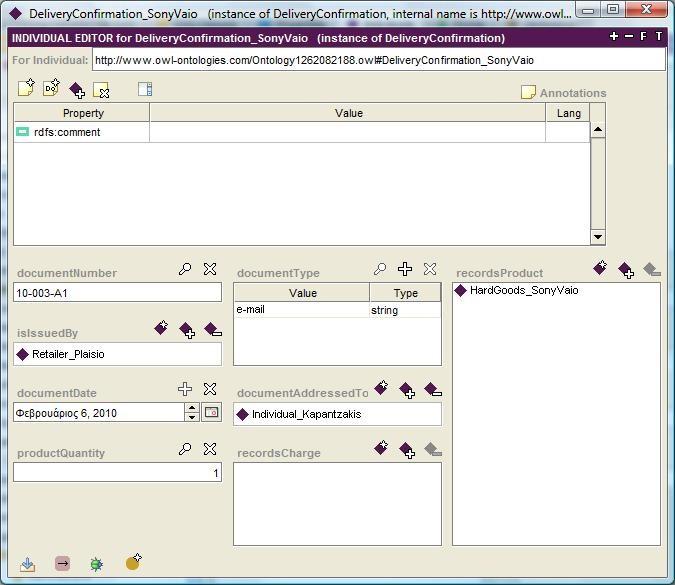Click the rdfs:comment value cell
675x585 pixels.
pyautogui.click(x=347, y=132)
